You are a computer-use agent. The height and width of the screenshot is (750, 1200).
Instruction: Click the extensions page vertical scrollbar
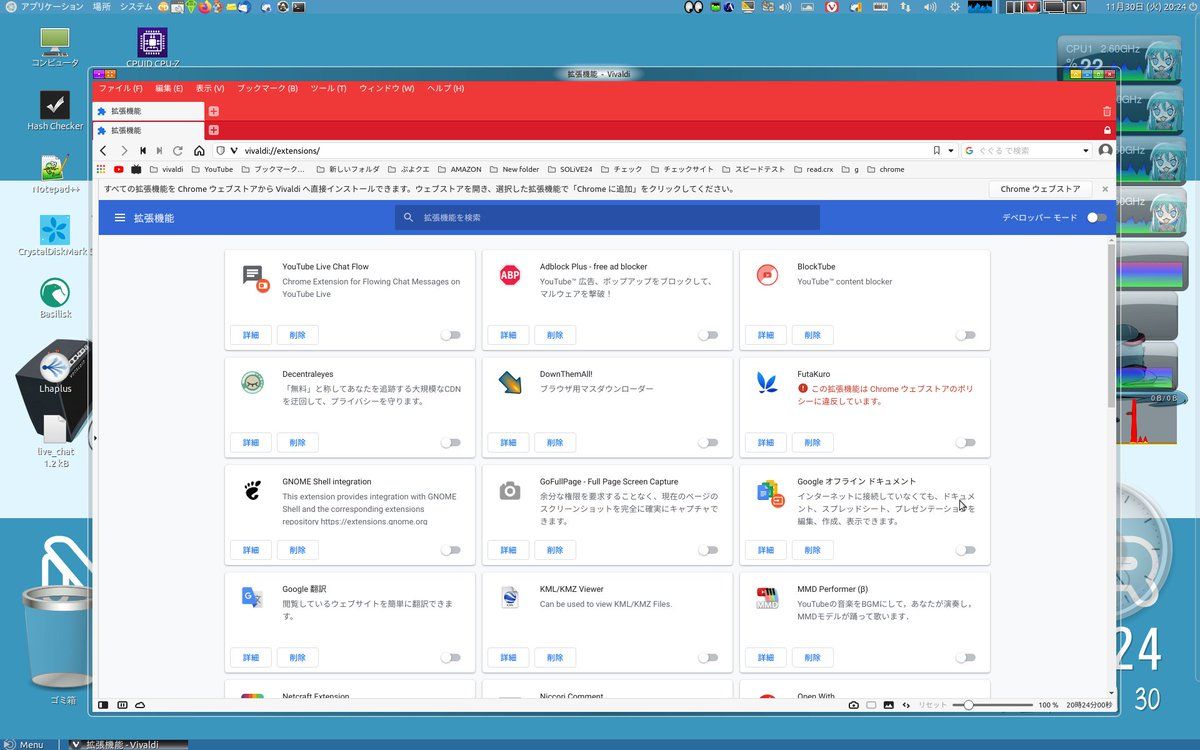[1111, 325]
